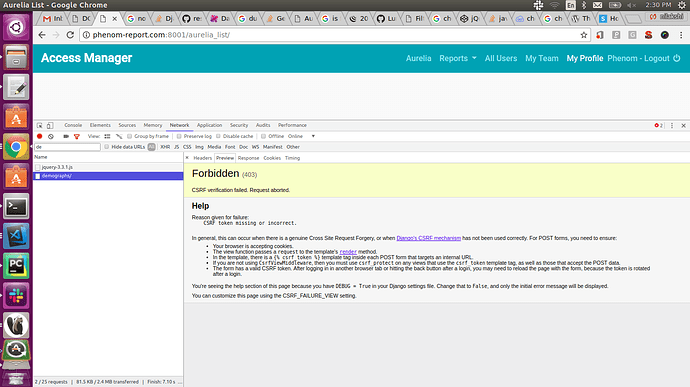Clear the network log
Viewport: 690px width, 387px height.
[x=51, y=136]
